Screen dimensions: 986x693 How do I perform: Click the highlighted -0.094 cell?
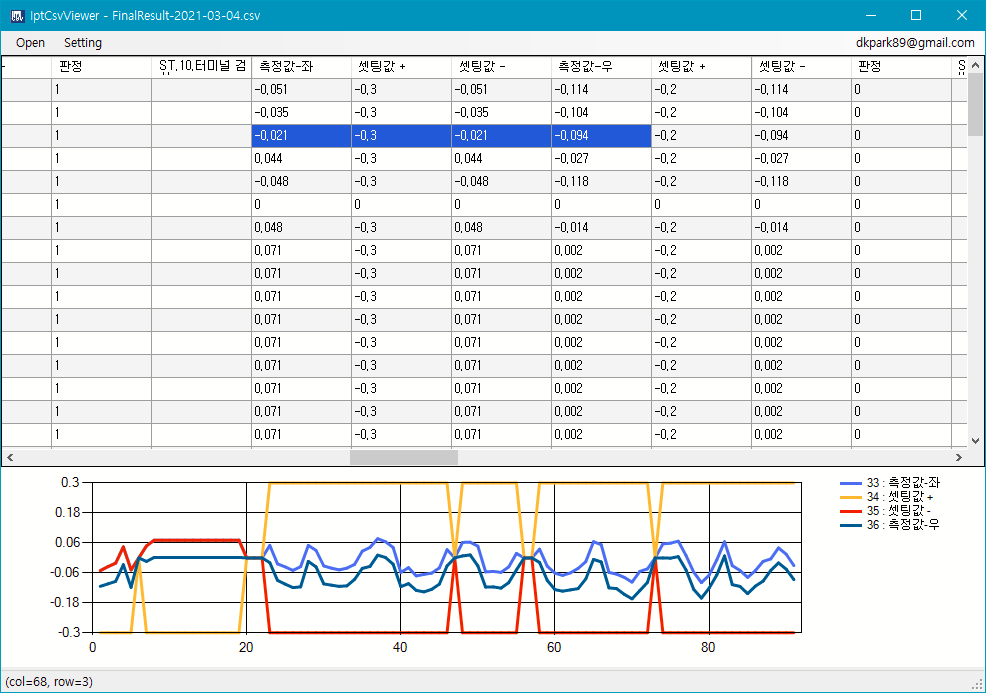[601, 136]
